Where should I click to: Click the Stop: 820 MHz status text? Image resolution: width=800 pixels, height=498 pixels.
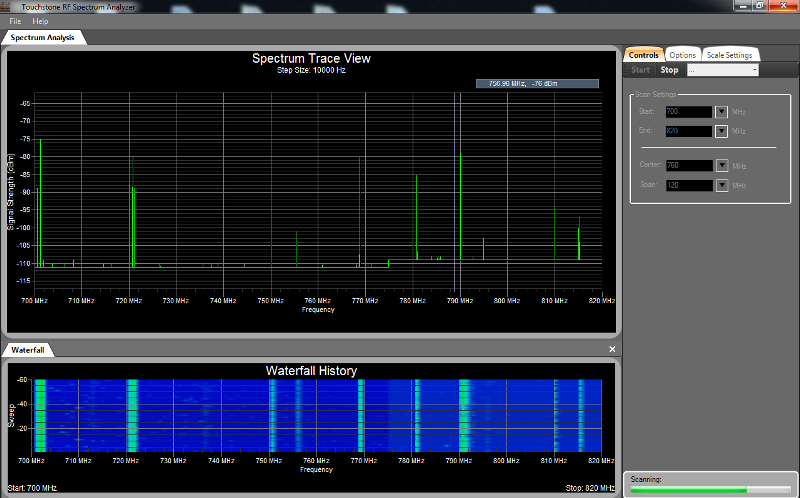point(590,488)
